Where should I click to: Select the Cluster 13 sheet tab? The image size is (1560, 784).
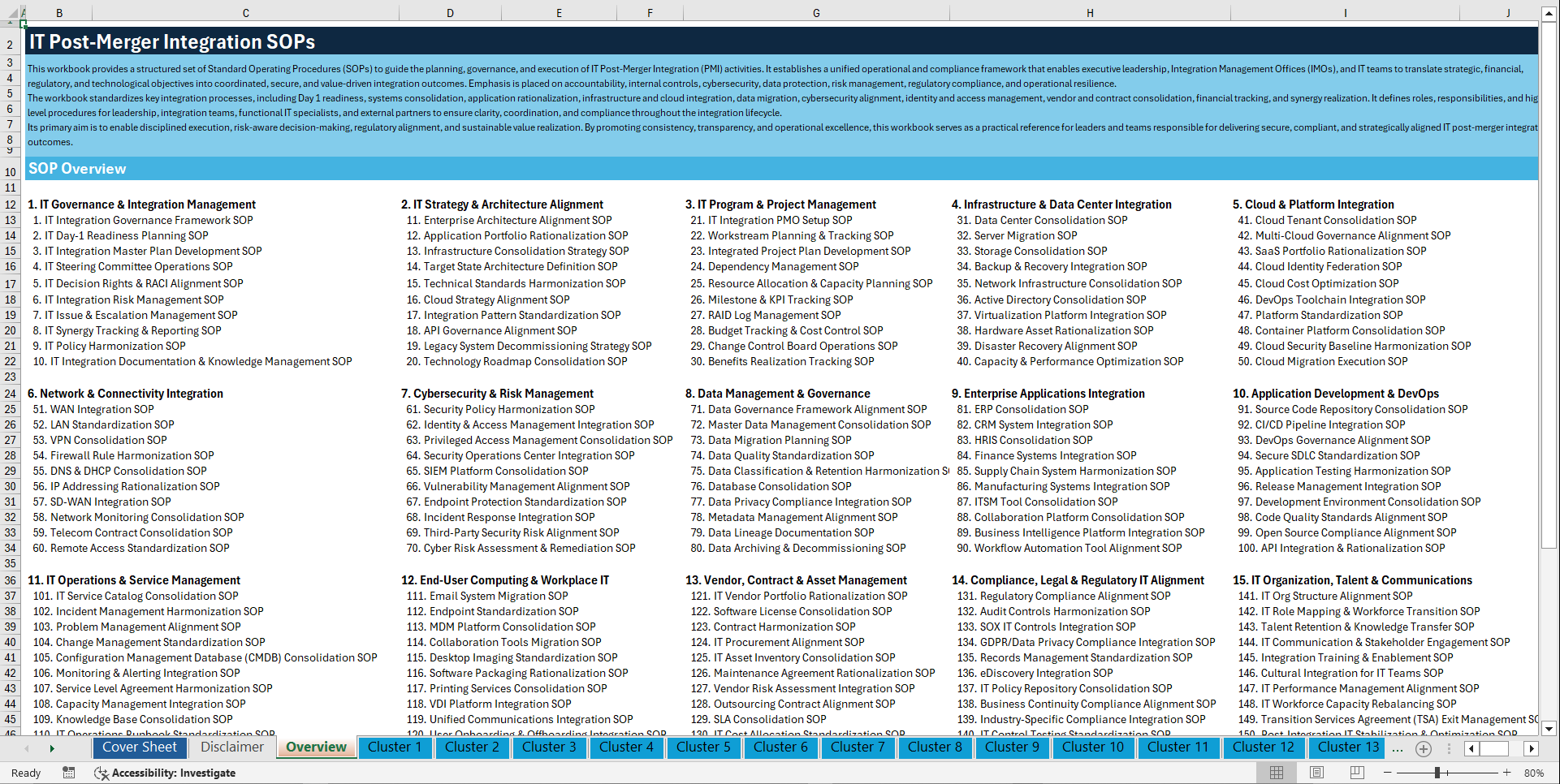[x=1346, y=747]
